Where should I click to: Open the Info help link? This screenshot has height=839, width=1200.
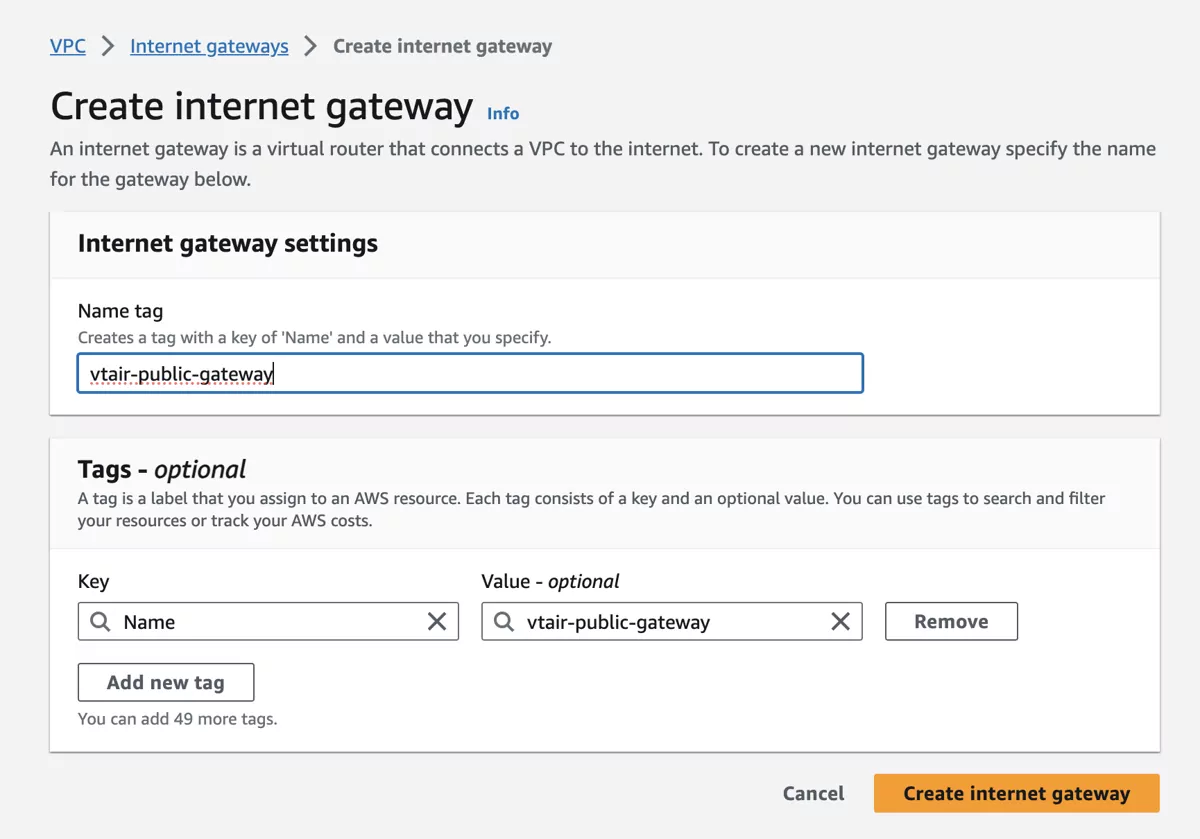point(502,113)
